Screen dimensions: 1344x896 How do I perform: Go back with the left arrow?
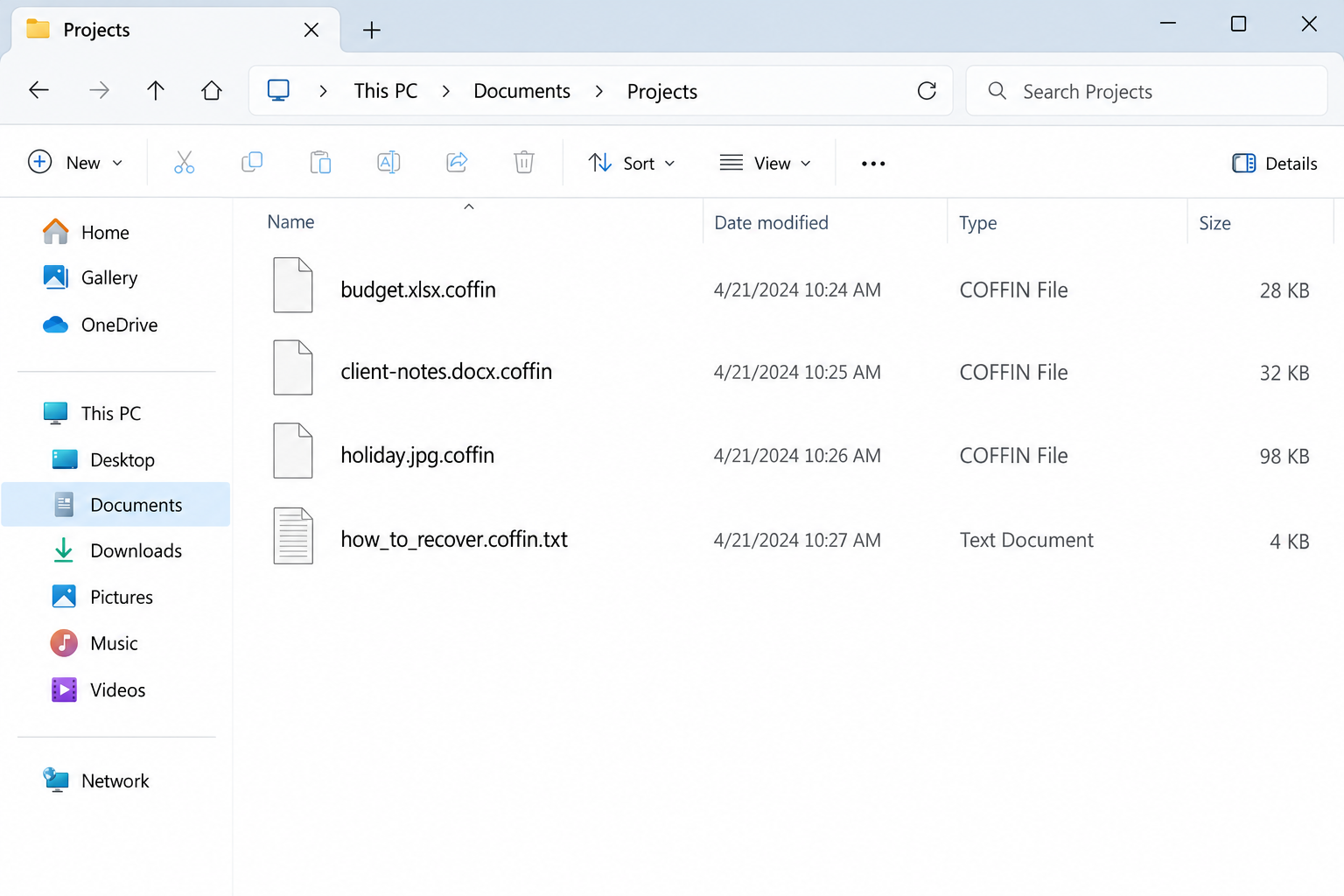point(38,90)
